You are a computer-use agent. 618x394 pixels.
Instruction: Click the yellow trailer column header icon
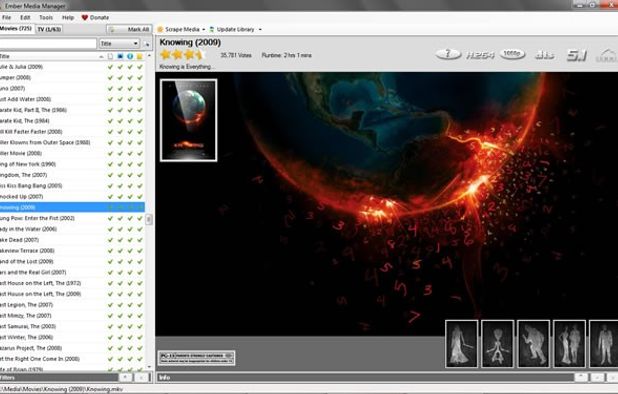(x=140, y=56)
